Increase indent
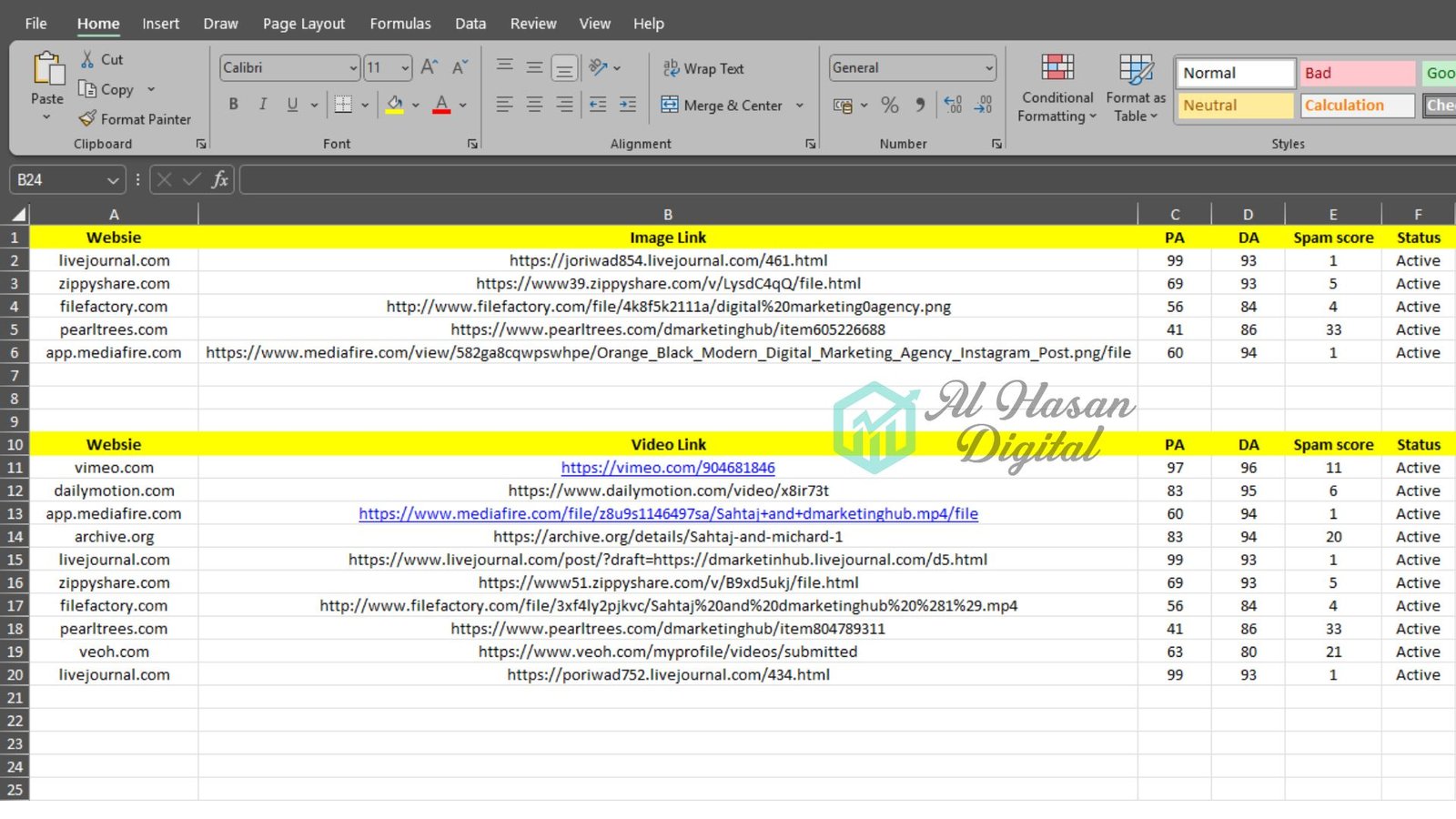The image size is (1456, 819). (x=628, y=105)
